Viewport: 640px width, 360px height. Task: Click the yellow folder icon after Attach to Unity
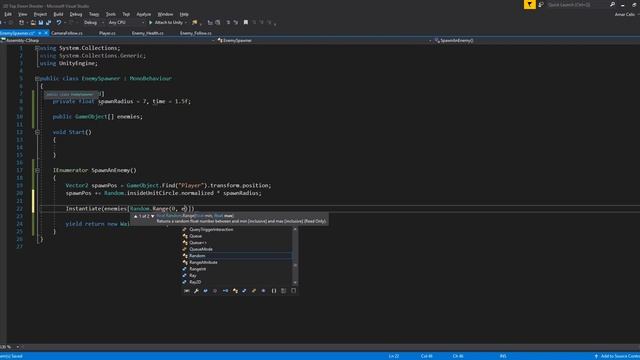pos(195,22)
